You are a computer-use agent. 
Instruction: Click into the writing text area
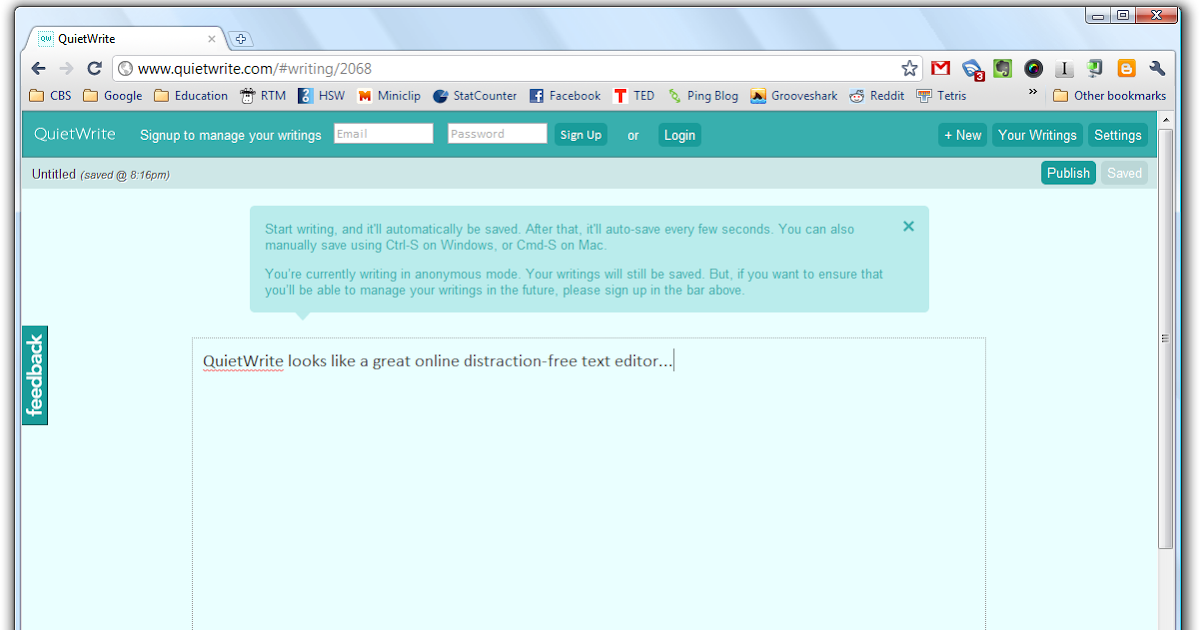click(x=589, y=483)
